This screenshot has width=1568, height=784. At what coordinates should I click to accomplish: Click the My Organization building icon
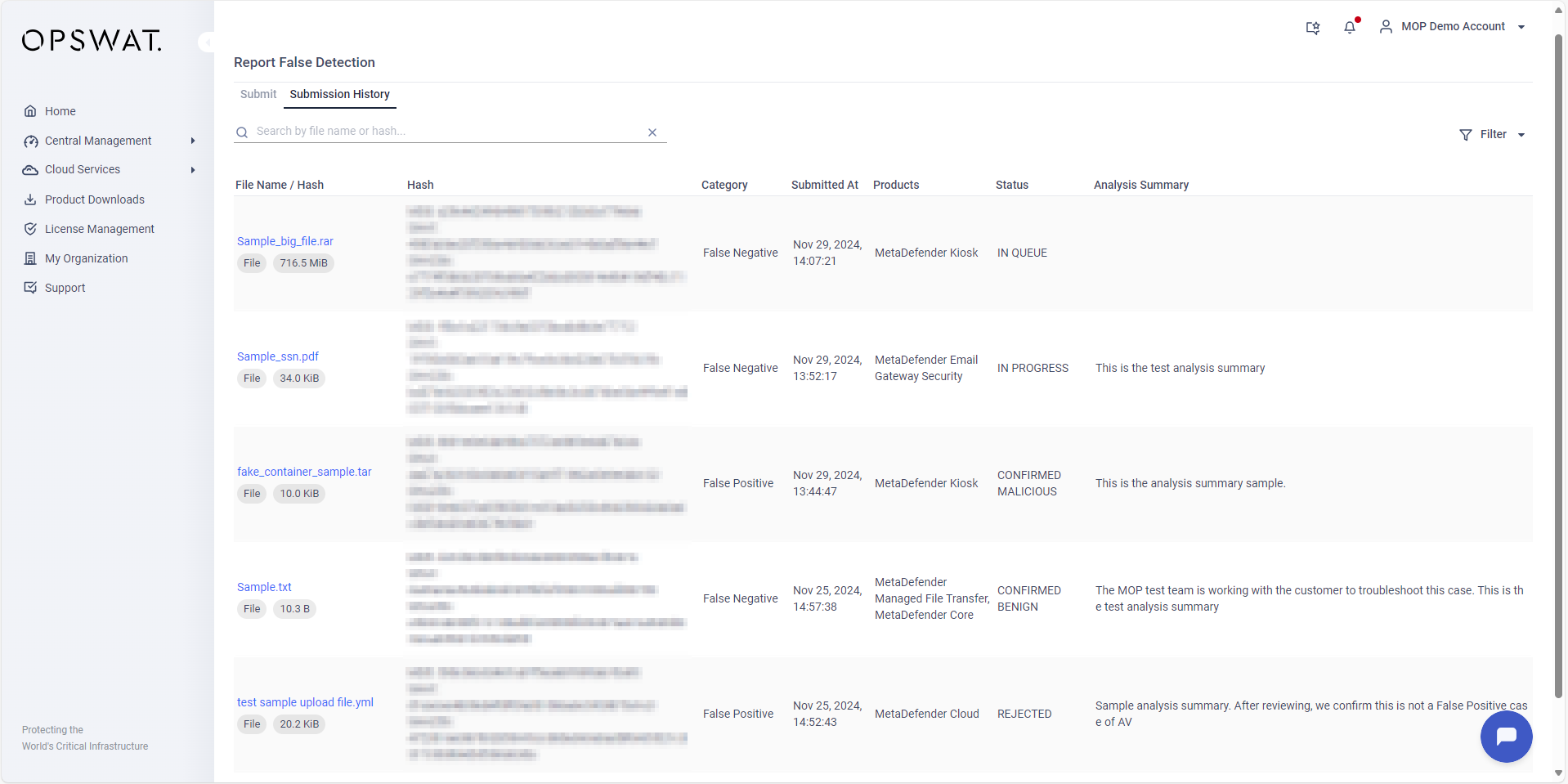coord(30,258)
